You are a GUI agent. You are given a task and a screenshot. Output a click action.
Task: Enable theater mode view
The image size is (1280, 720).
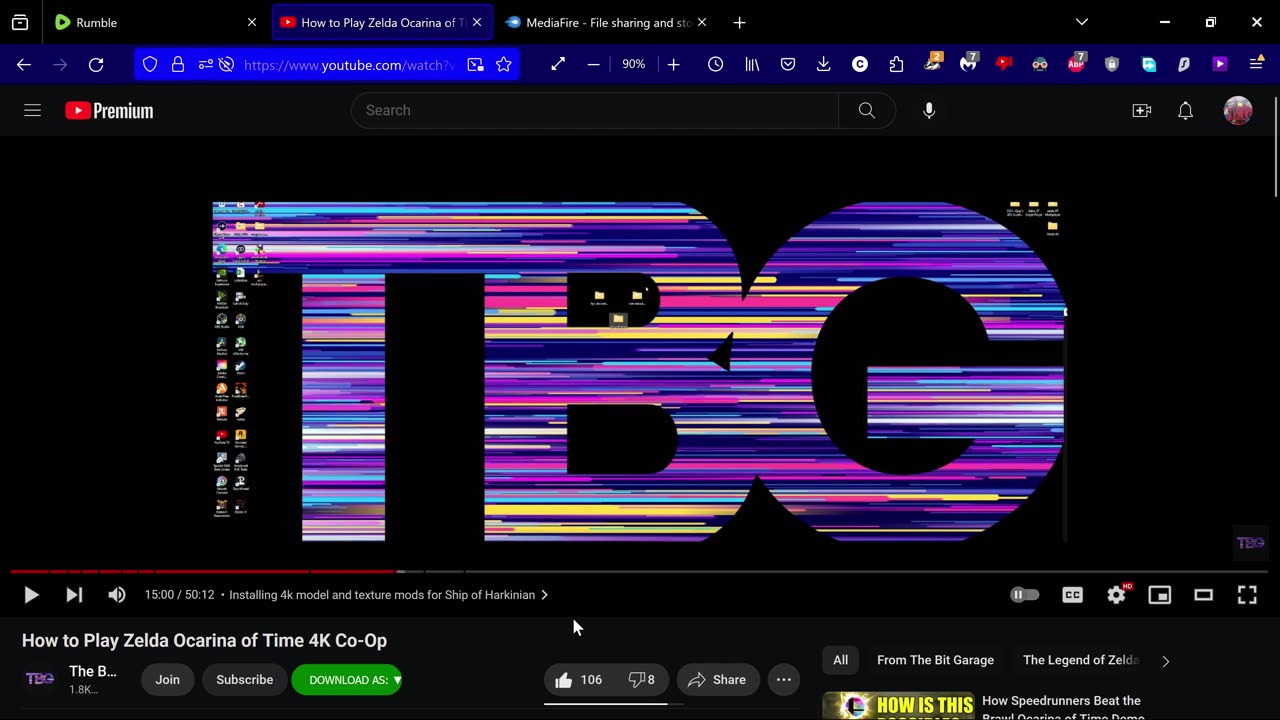point(1204,595)
